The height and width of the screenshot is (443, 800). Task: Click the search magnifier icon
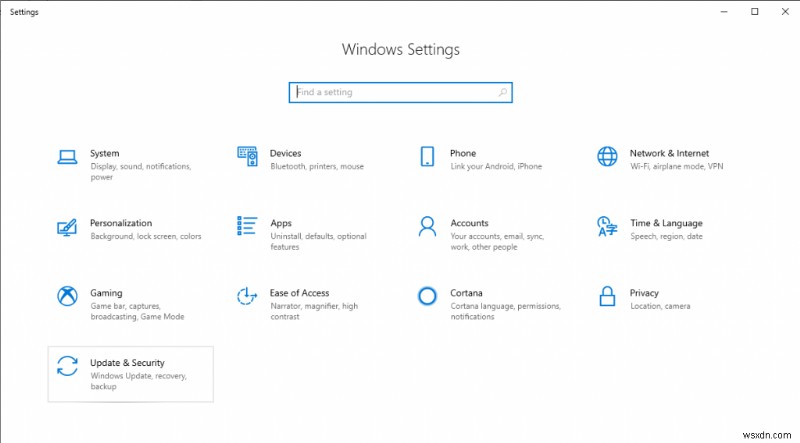point(503,92)
